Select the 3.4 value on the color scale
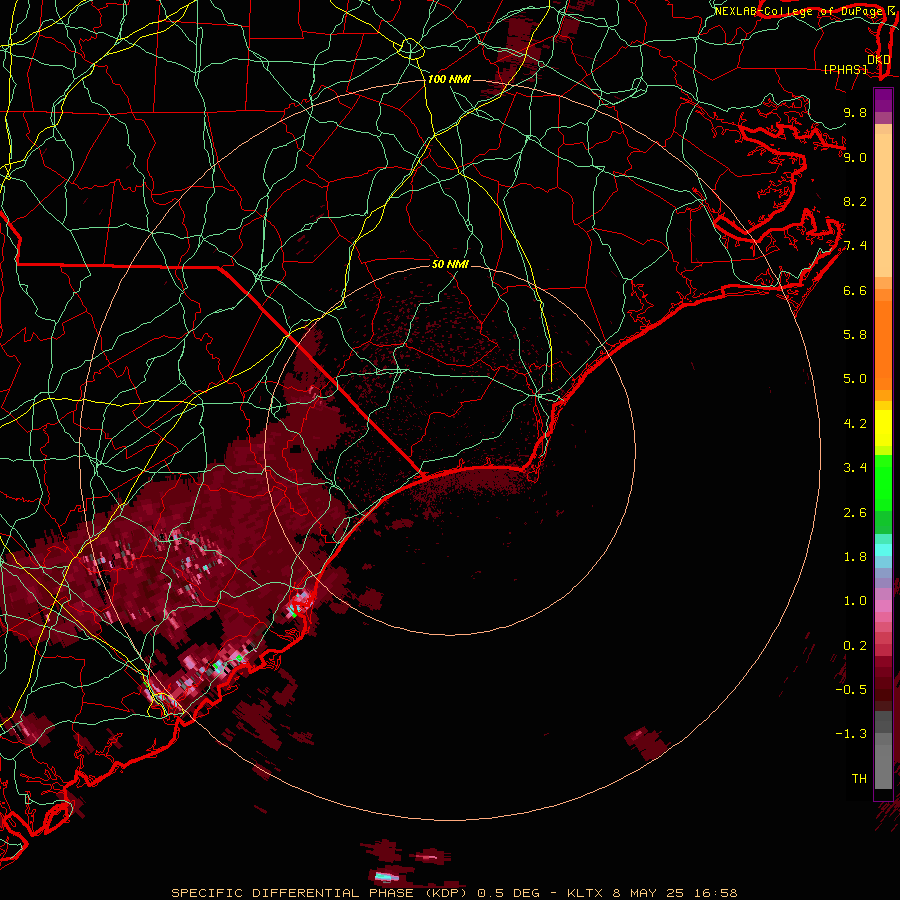 855,468
